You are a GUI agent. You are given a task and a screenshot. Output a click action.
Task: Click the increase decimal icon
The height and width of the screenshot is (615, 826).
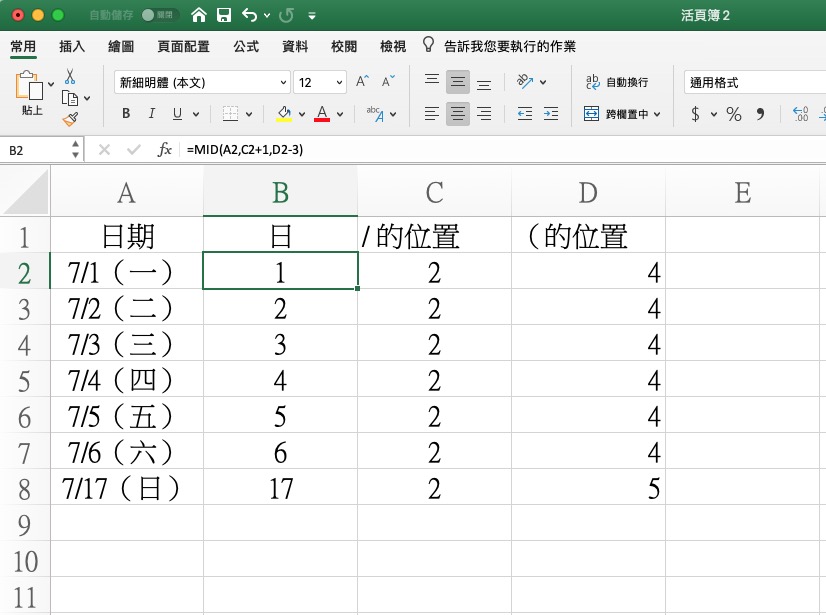pyautogui.click(x=800, y=113)
